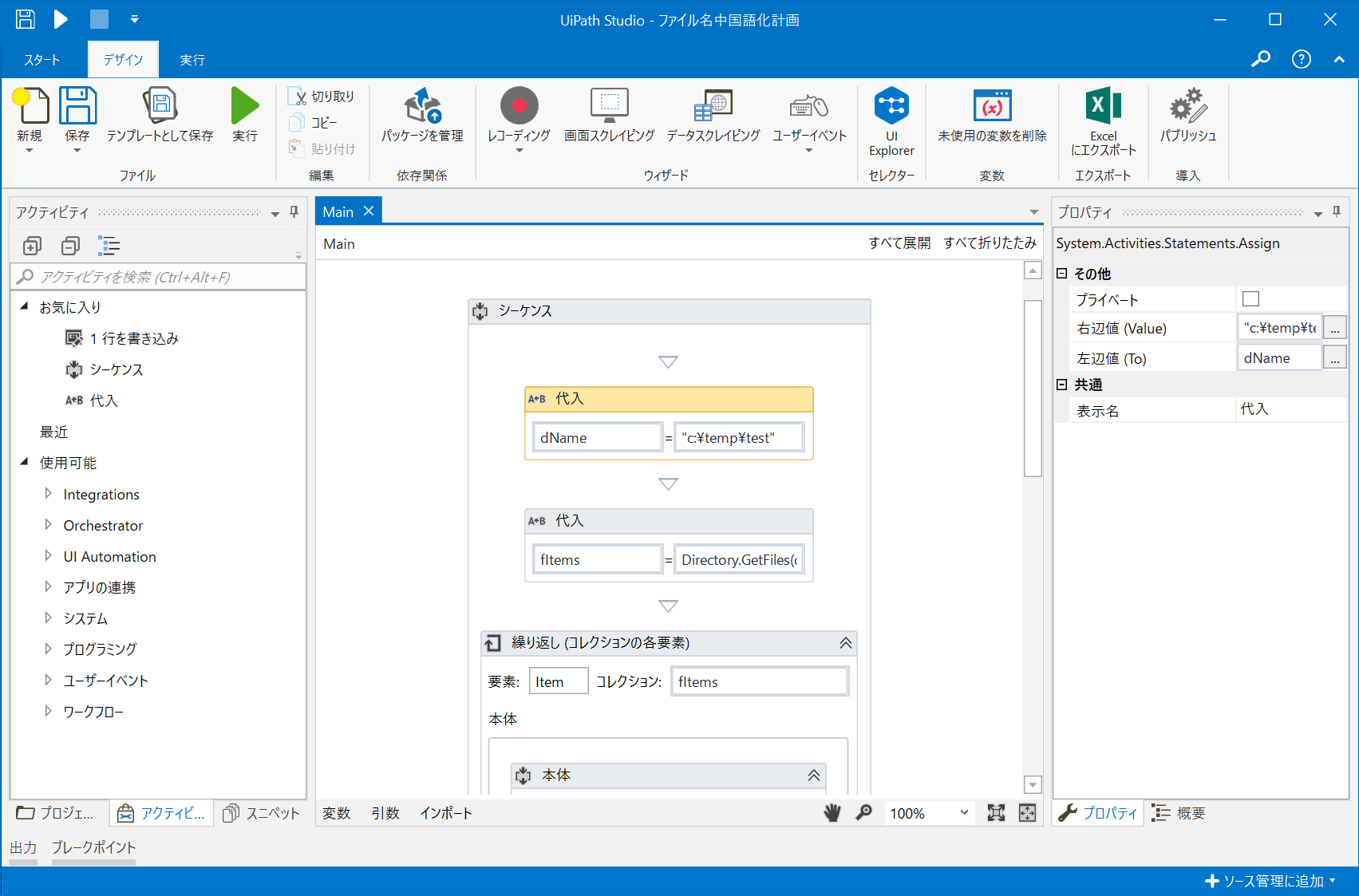Click the designer vertical scrollbar thumb
The height and width of the screenshot is (896, 1359).
coord(1033,389)
